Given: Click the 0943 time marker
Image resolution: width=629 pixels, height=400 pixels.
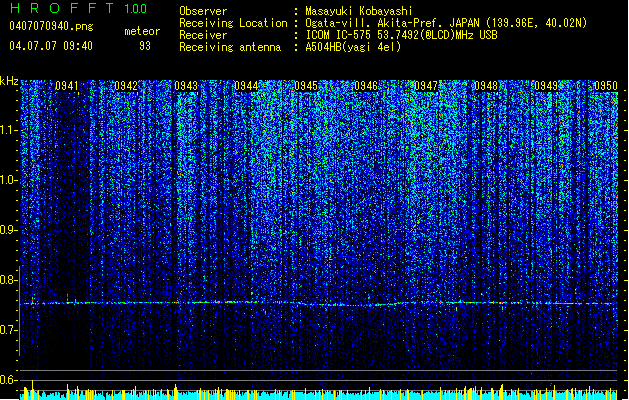Looking at the screenshot, I should (x=186, y=86).
